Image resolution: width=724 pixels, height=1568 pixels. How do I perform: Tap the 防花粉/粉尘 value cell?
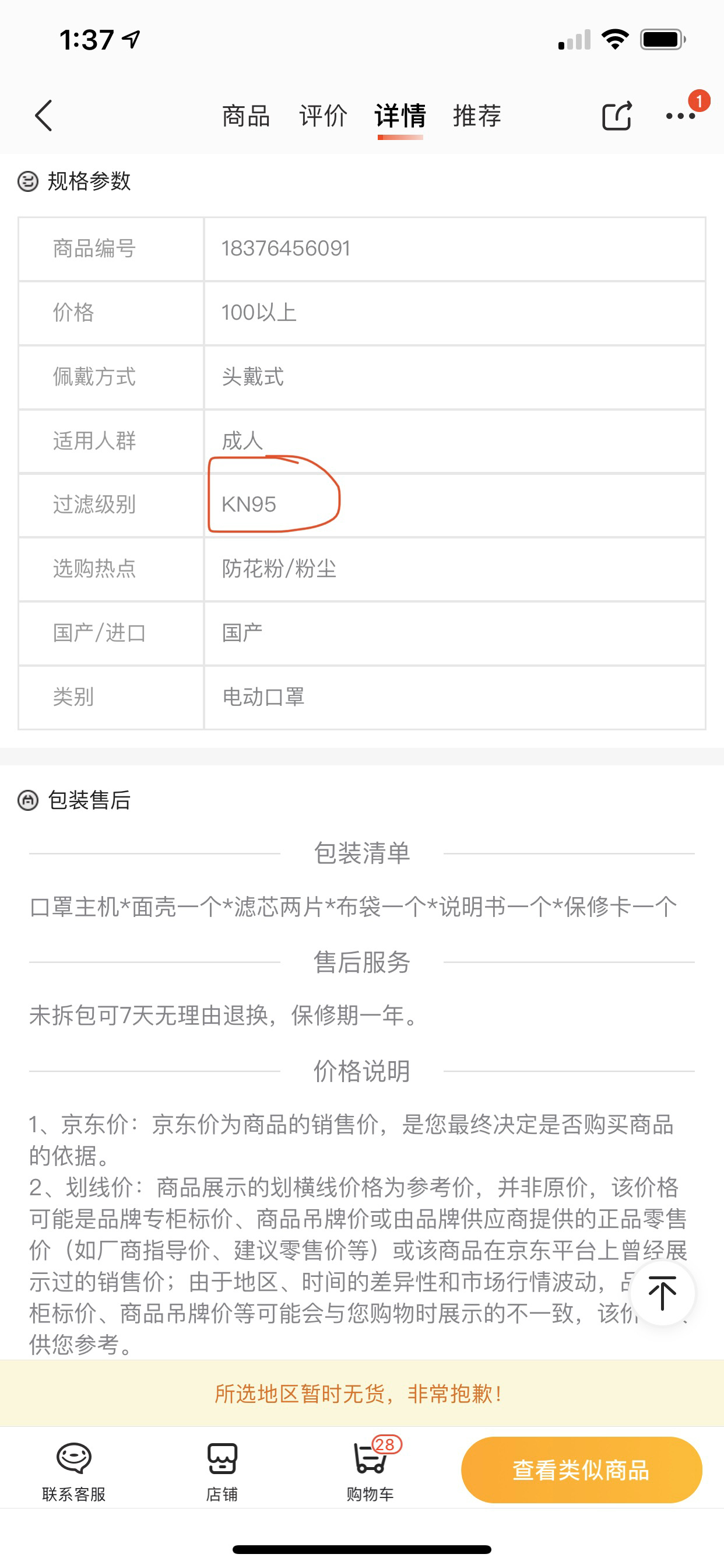click(x=279, y=569)
